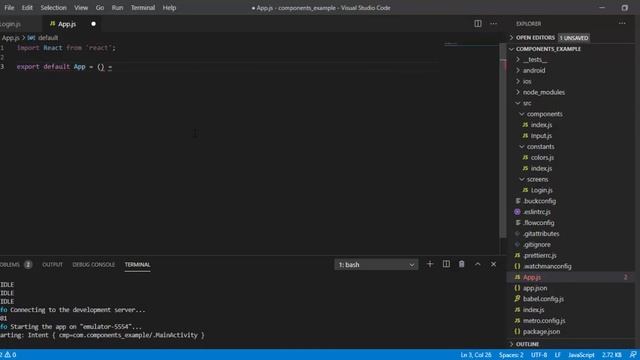
Task: Switch to the Output panel tab
Action: (x=53, y=264)
